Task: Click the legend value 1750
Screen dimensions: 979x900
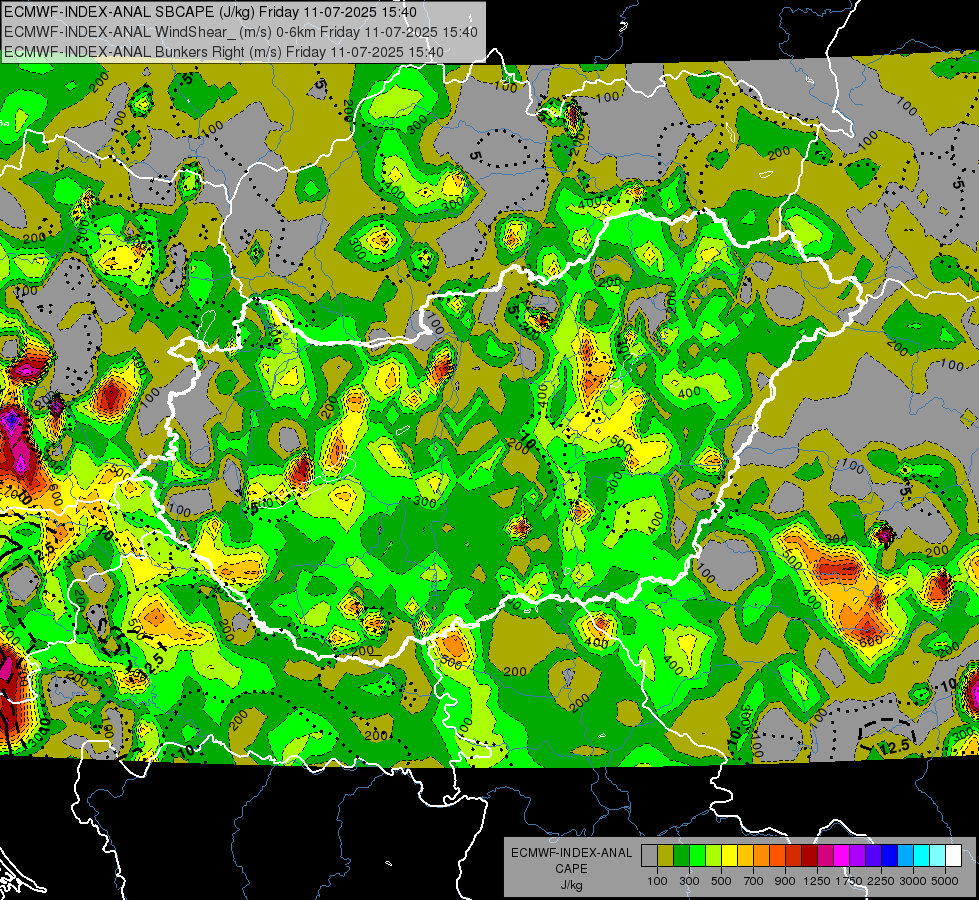Action: [850, 881]
